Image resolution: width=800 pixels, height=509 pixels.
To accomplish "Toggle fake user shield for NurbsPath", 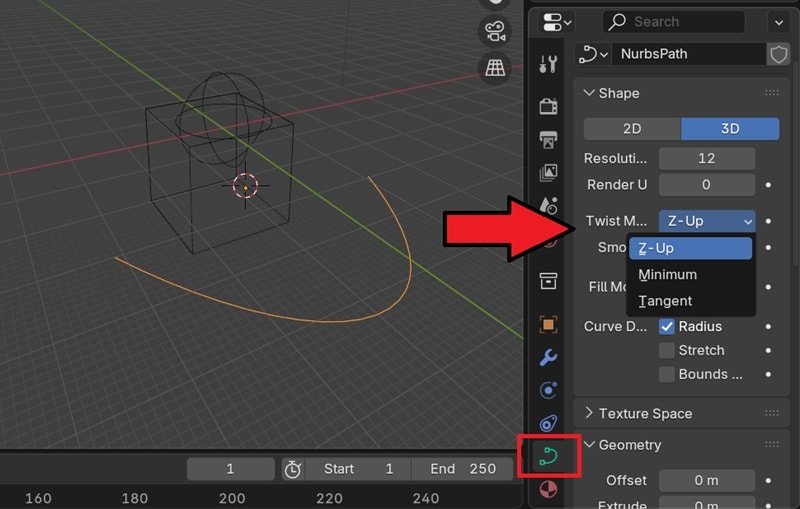I will tap(779, 54).
